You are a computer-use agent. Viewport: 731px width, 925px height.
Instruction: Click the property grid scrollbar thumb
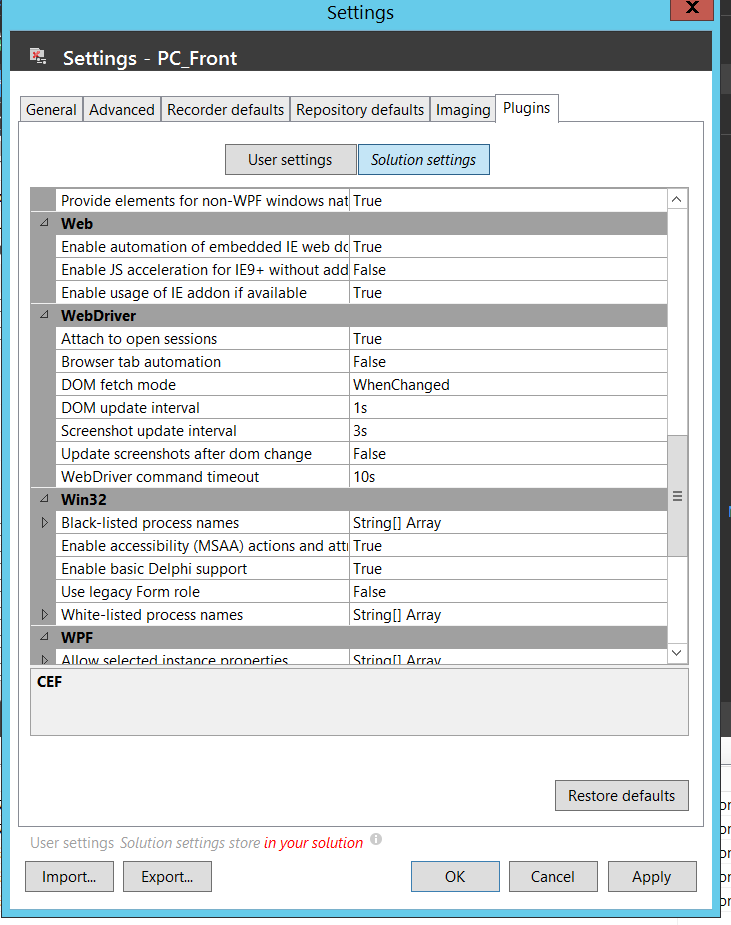[677, 496]
